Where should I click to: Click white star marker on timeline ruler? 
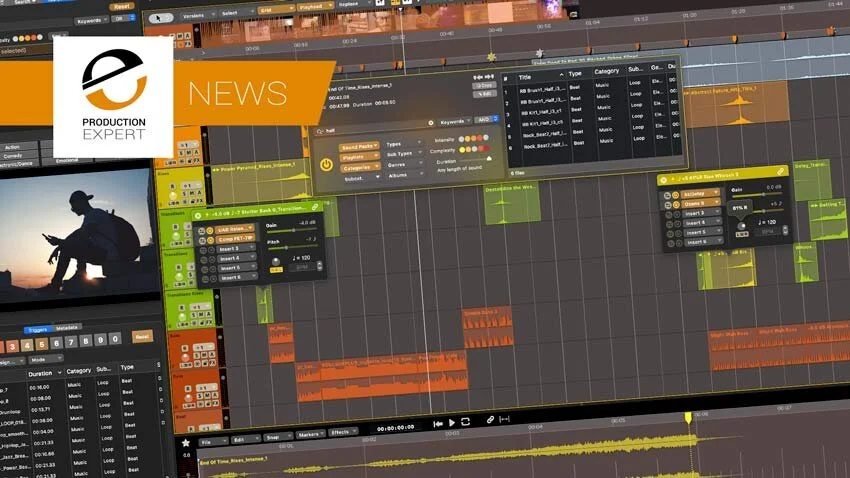539,53
